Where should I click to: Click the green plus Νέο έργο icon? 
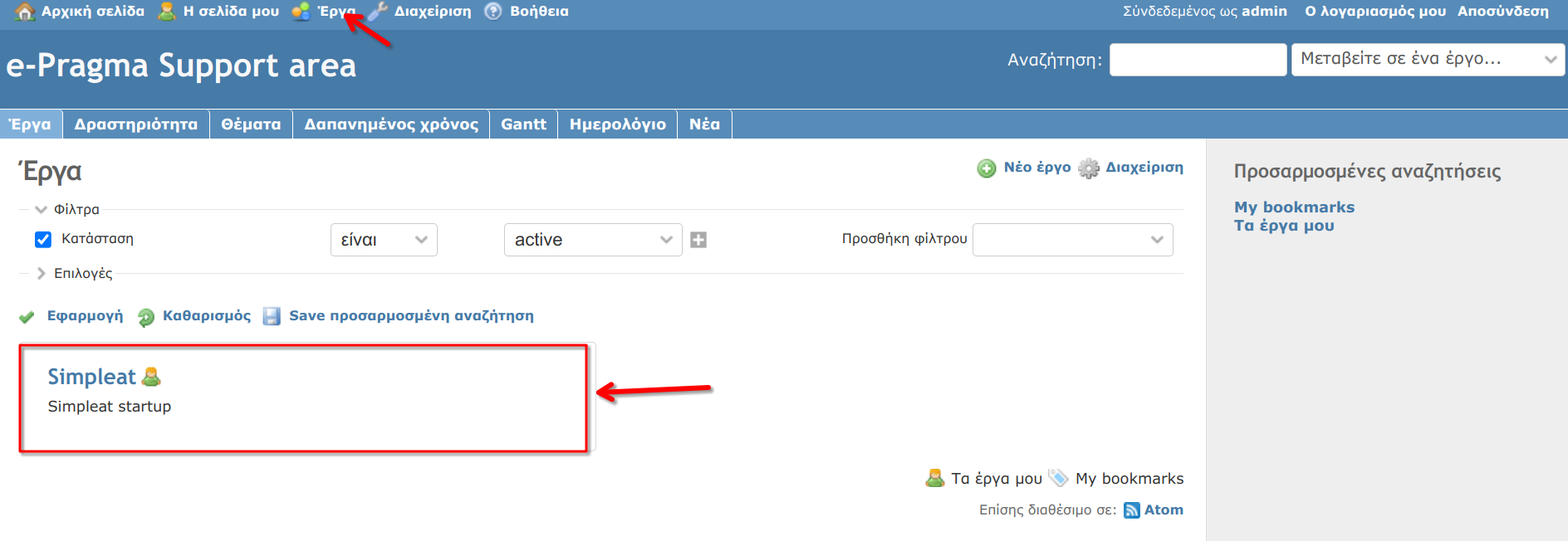[987, 168]
